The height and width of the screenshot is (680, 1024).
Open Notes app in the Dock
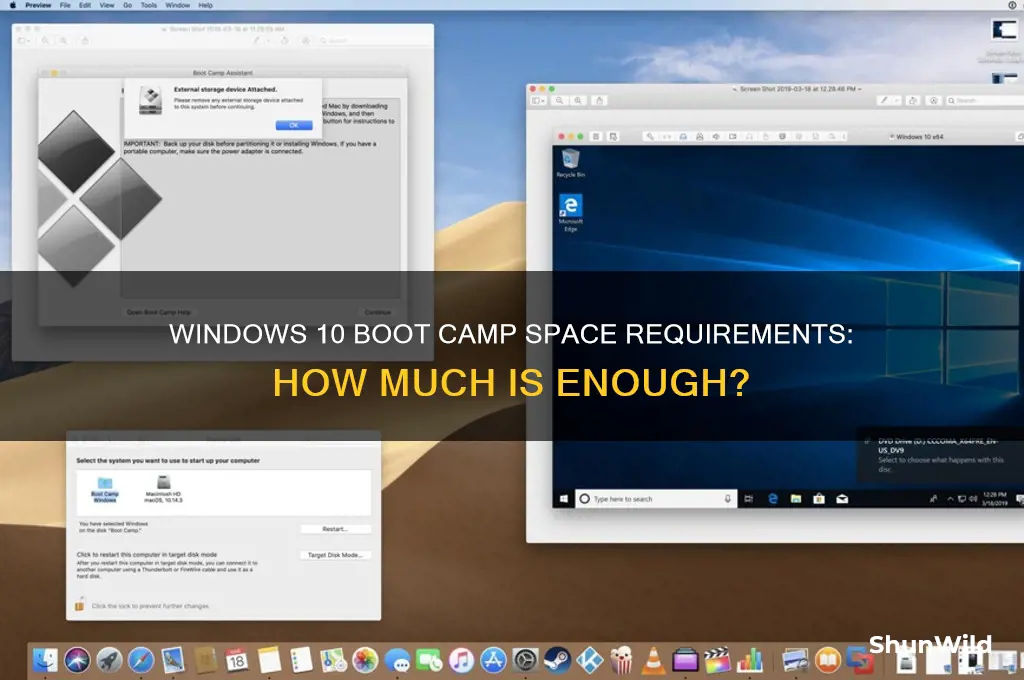[x=268, y=660]
